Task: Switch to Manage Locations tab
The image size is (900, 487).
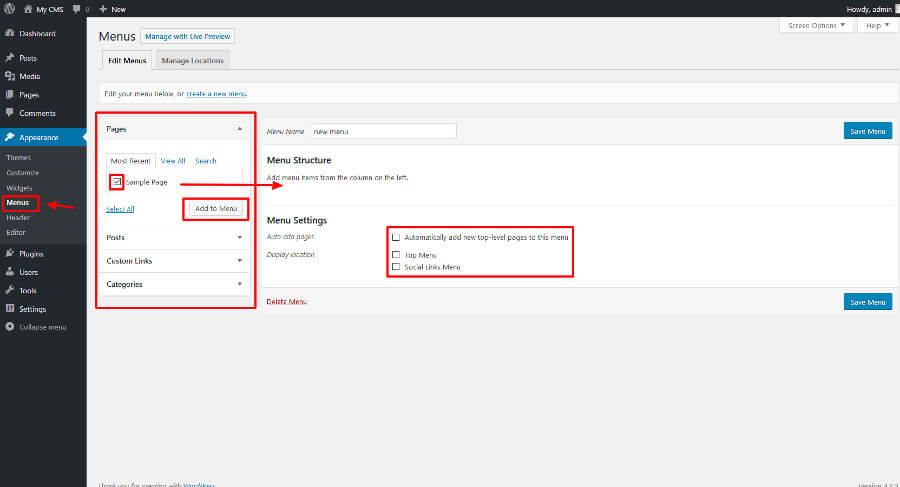Action: [193, 60]
